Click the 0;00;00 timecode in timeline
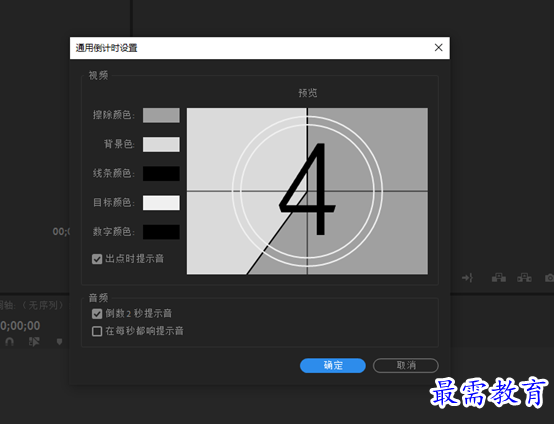Viewport: 554px width, 424px height. point(20,325)
